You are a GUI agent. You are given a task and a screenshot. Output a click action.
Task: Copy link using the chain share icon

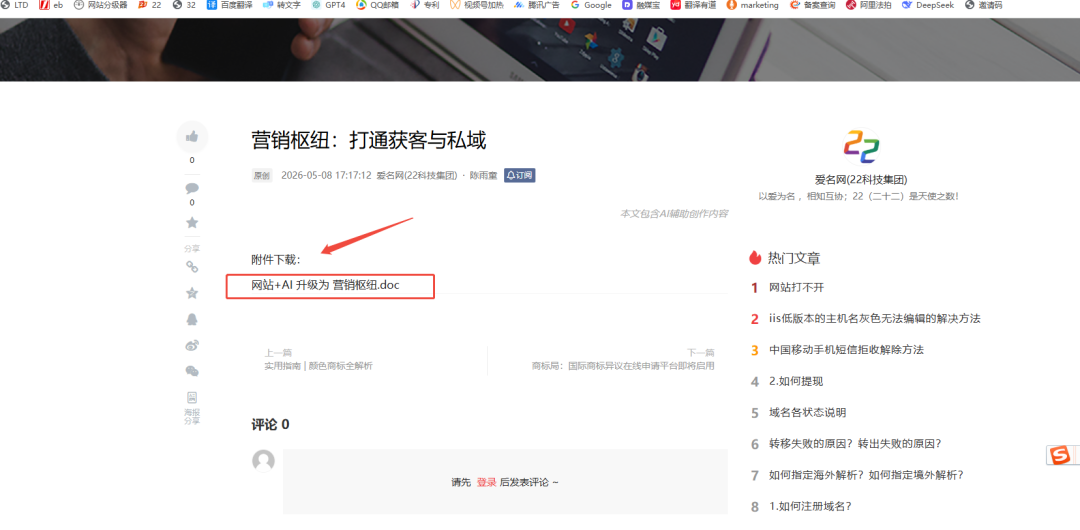coord(192,267)
